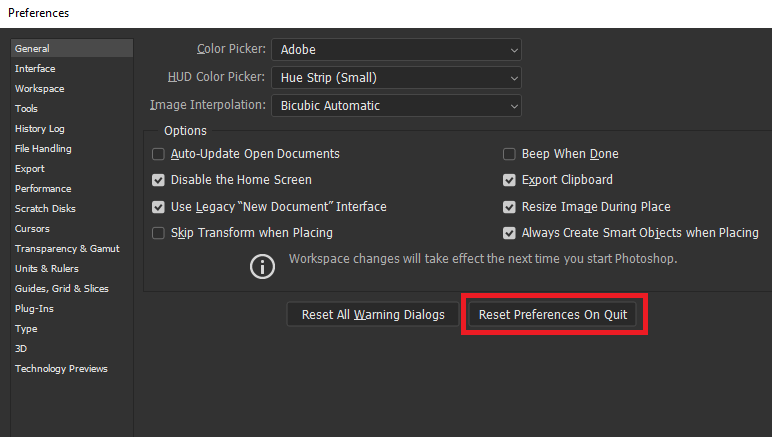Select the General preferences category

(72, 48)
